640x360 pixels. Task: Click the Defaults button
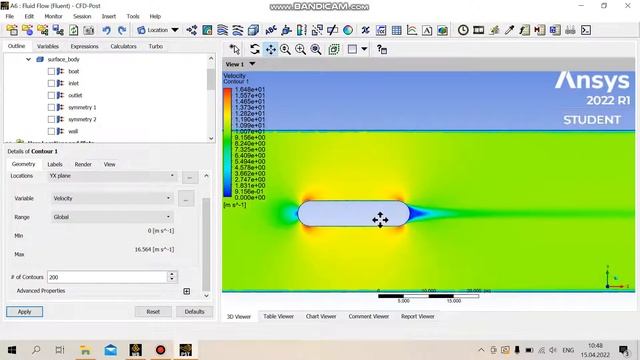[194, 312]
